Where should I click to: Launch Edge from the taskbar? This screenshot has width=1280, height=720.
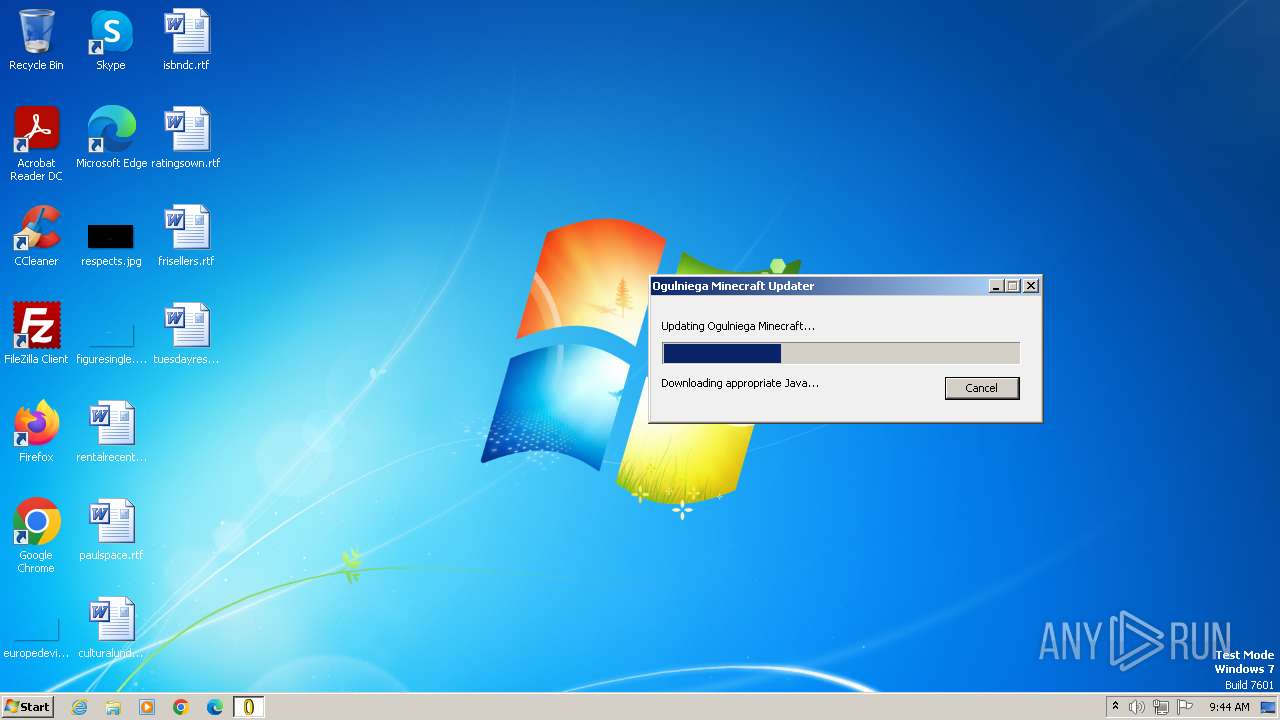tap(215, 707)
